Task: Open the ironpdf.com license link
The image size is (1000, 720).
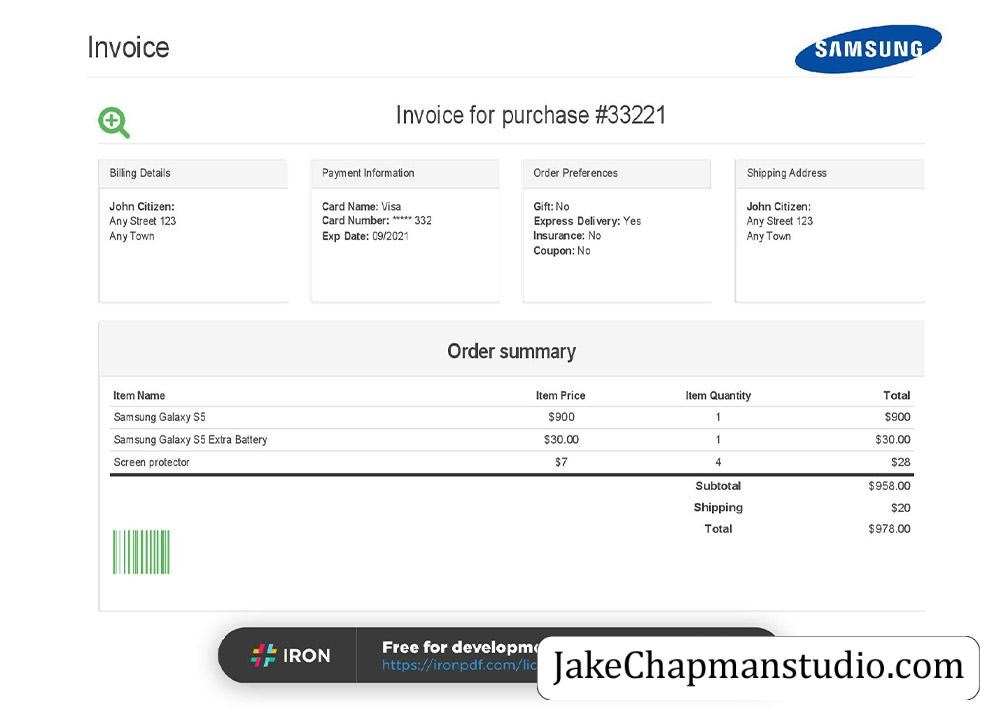Action: pyautogui.click(x=459, y=665)
